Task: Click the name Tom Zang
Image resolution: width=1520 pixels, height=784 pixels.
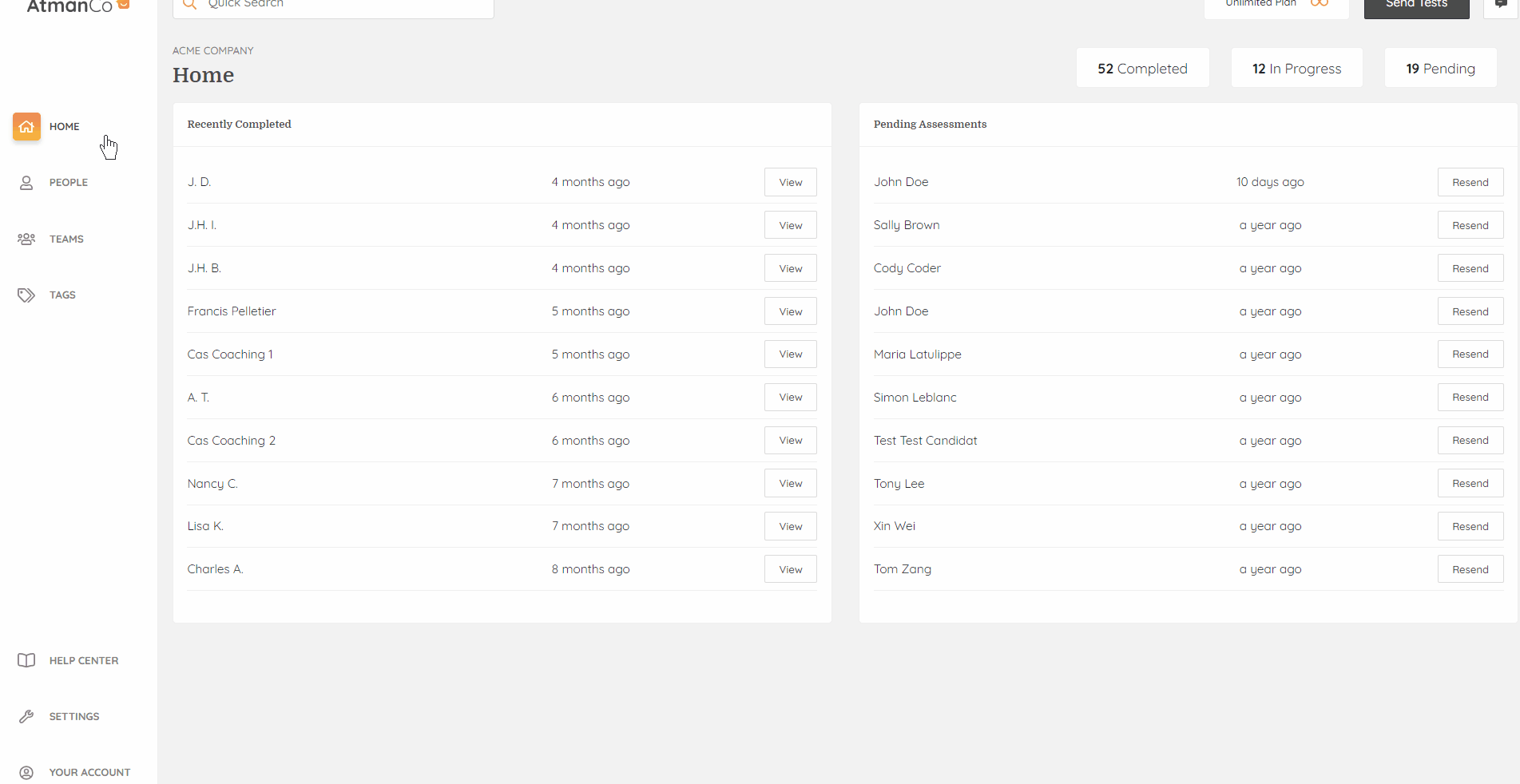Action: point(903,569)
